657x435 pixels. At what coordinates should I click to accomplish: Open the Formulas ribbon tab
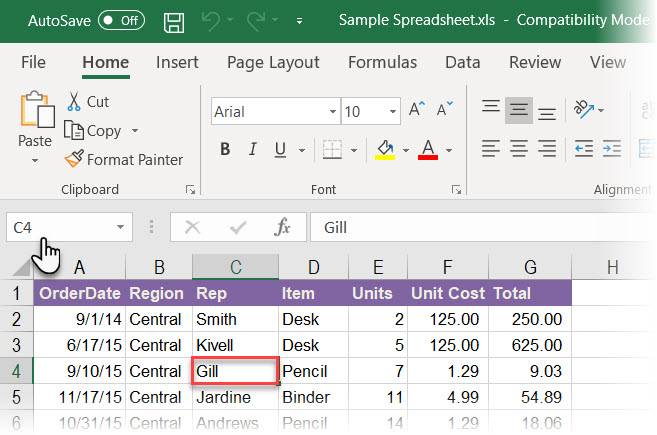pos(382,62)
